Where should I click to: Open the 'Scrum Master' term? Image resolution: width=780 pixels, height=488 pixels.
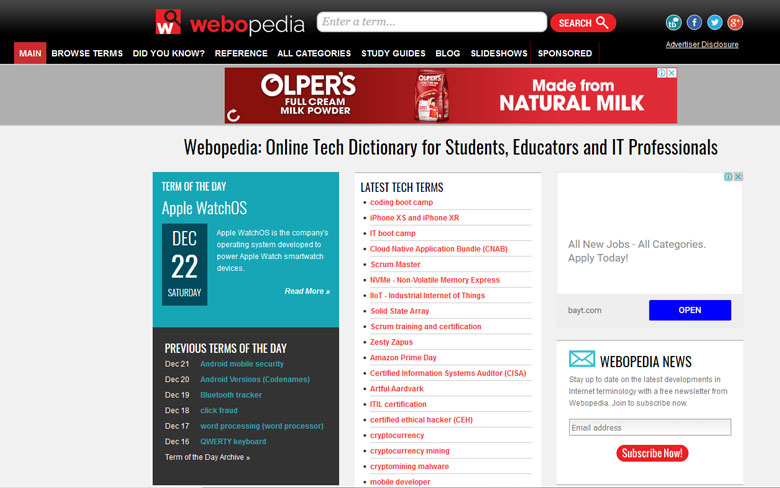(395, 264)
